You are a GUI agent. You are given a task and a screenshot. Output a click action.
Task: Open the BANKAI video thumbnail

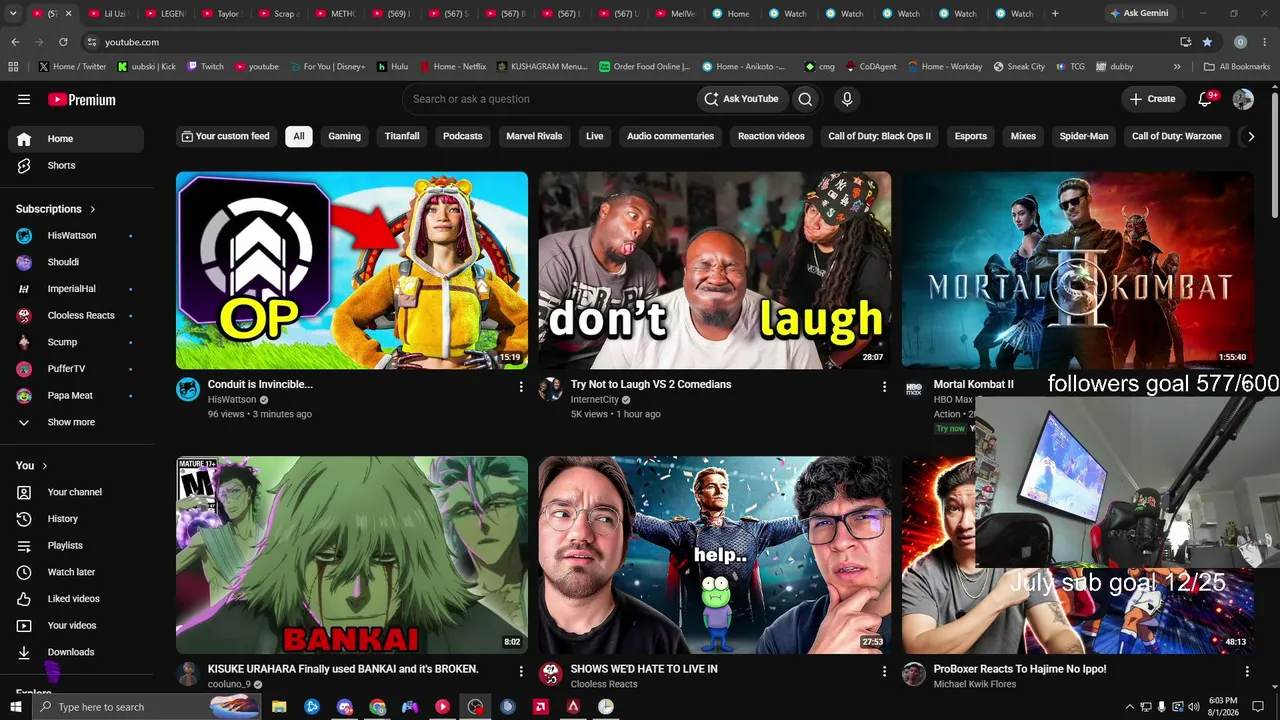pos(352,555)
